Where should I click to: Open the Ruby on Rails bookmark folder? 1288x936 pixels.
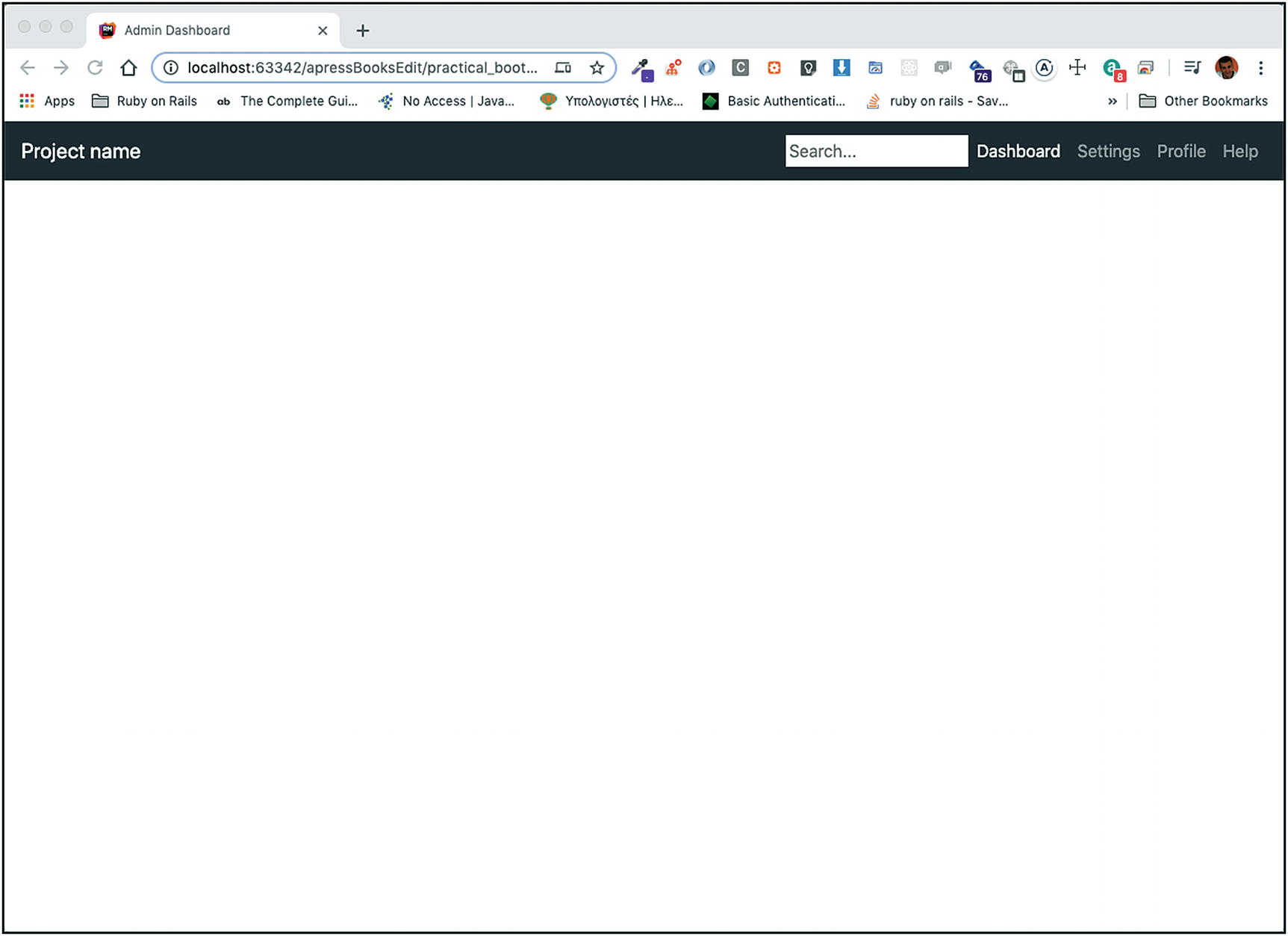coord(145,102)
